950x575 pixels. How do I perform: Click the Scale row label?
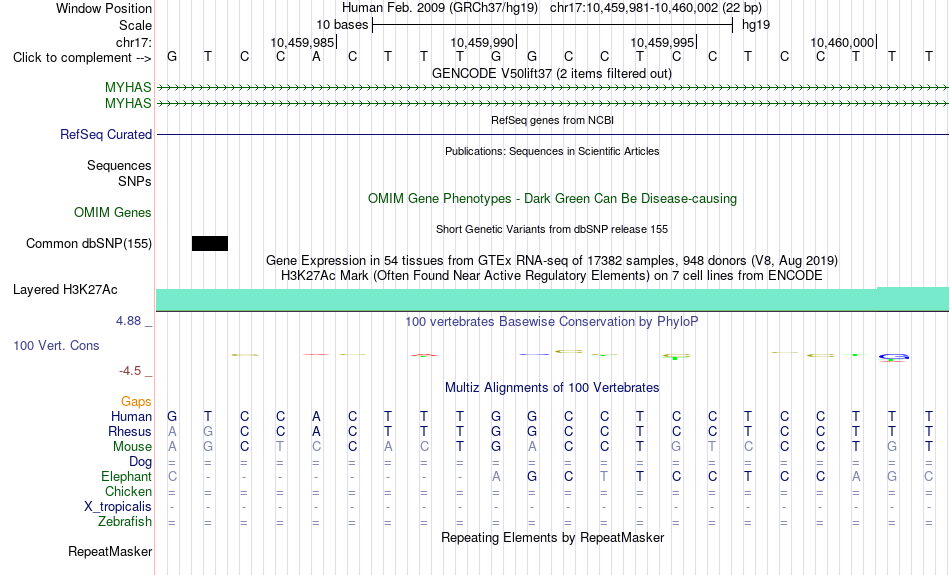pyautogui.click(x=136, y=25)
